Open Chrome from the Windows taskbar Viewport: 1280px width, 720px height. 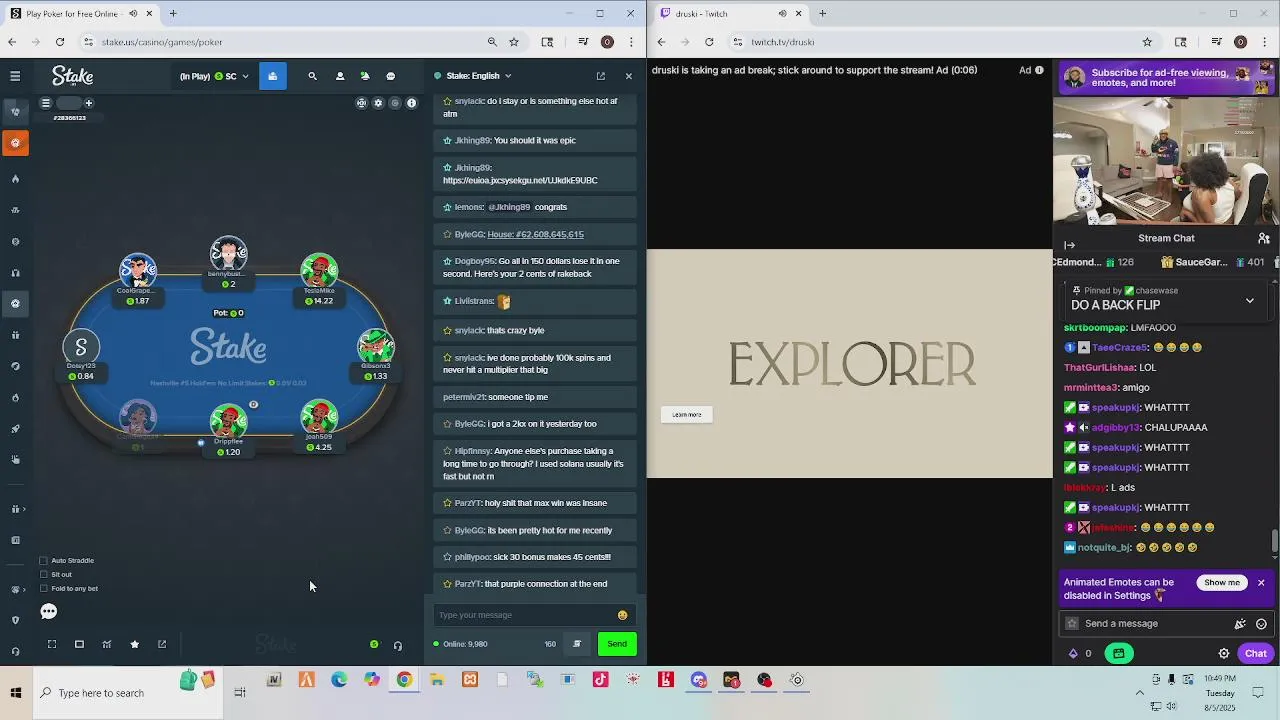click(x=404, y=680)
